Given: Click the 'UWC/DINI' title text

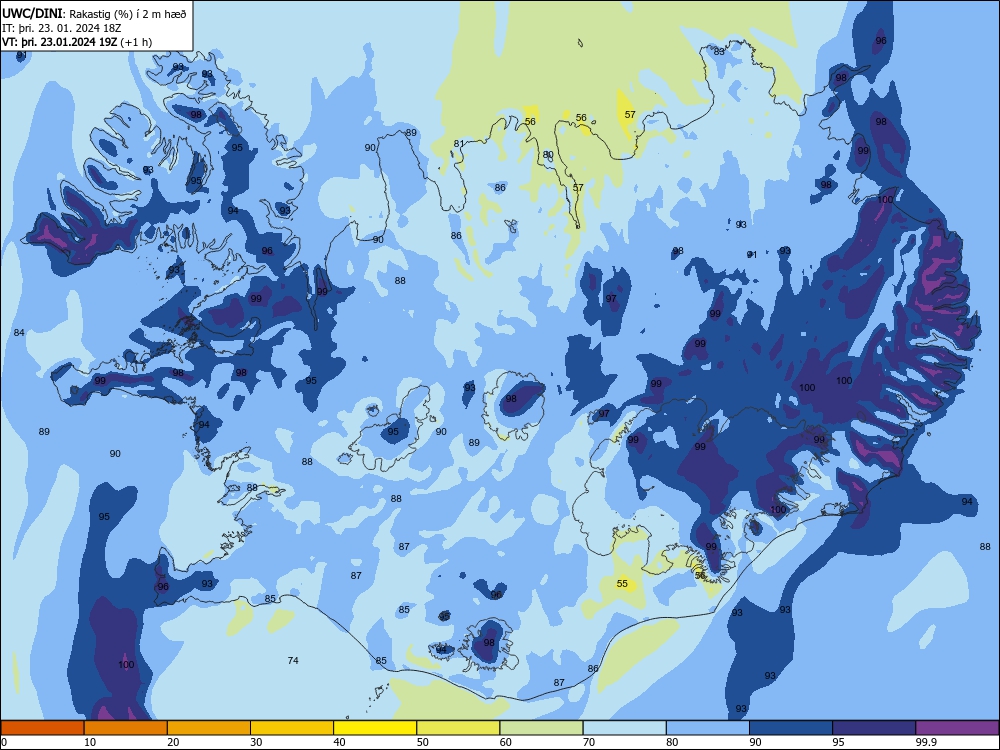Looking at the screenshot, I should 33,13.
